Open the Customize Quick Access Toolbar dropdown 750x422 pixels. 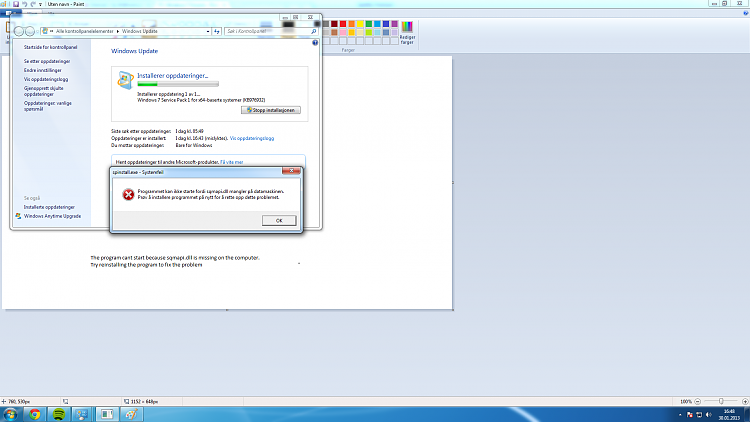click(x=40, y=4)
